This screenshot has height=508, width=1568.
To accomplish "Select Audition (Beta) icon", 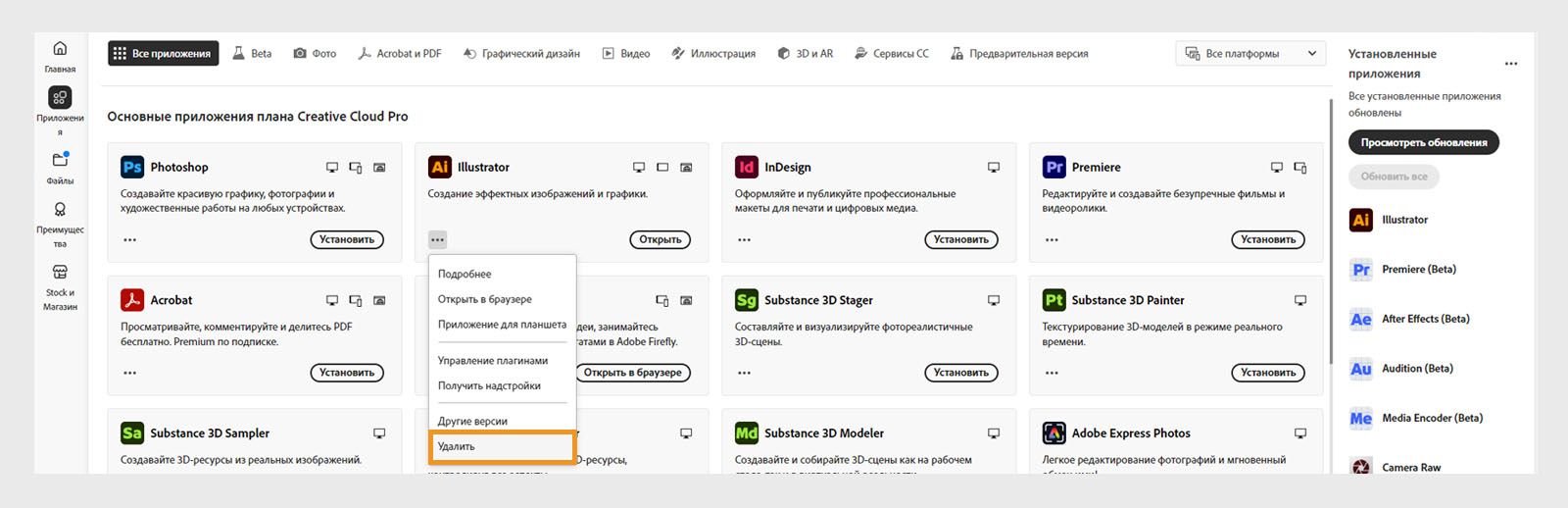I will 1361,369.
